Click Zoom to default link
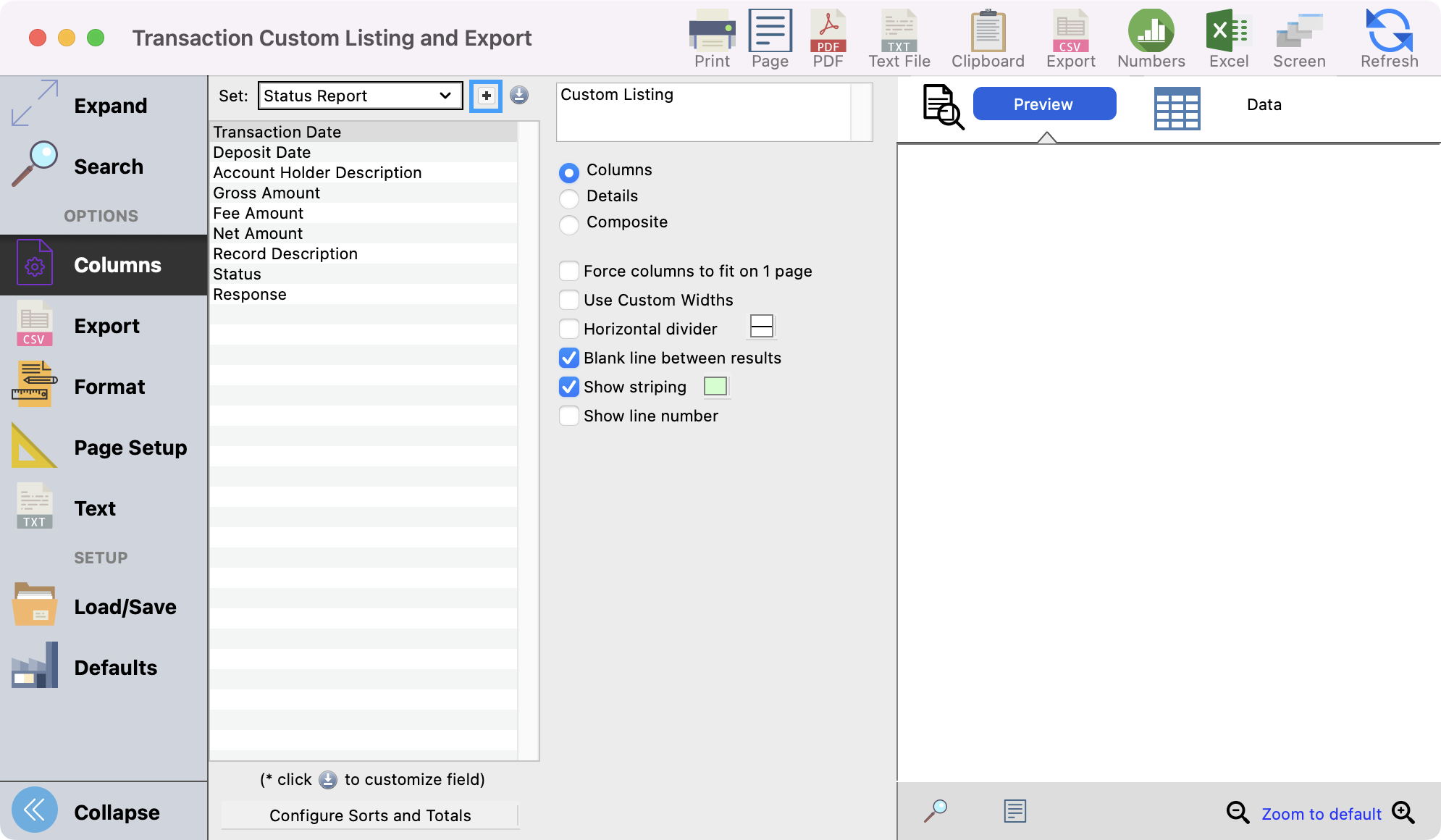The height and width of the screenshot is (840, 1441). click(x=1321, y=813)
